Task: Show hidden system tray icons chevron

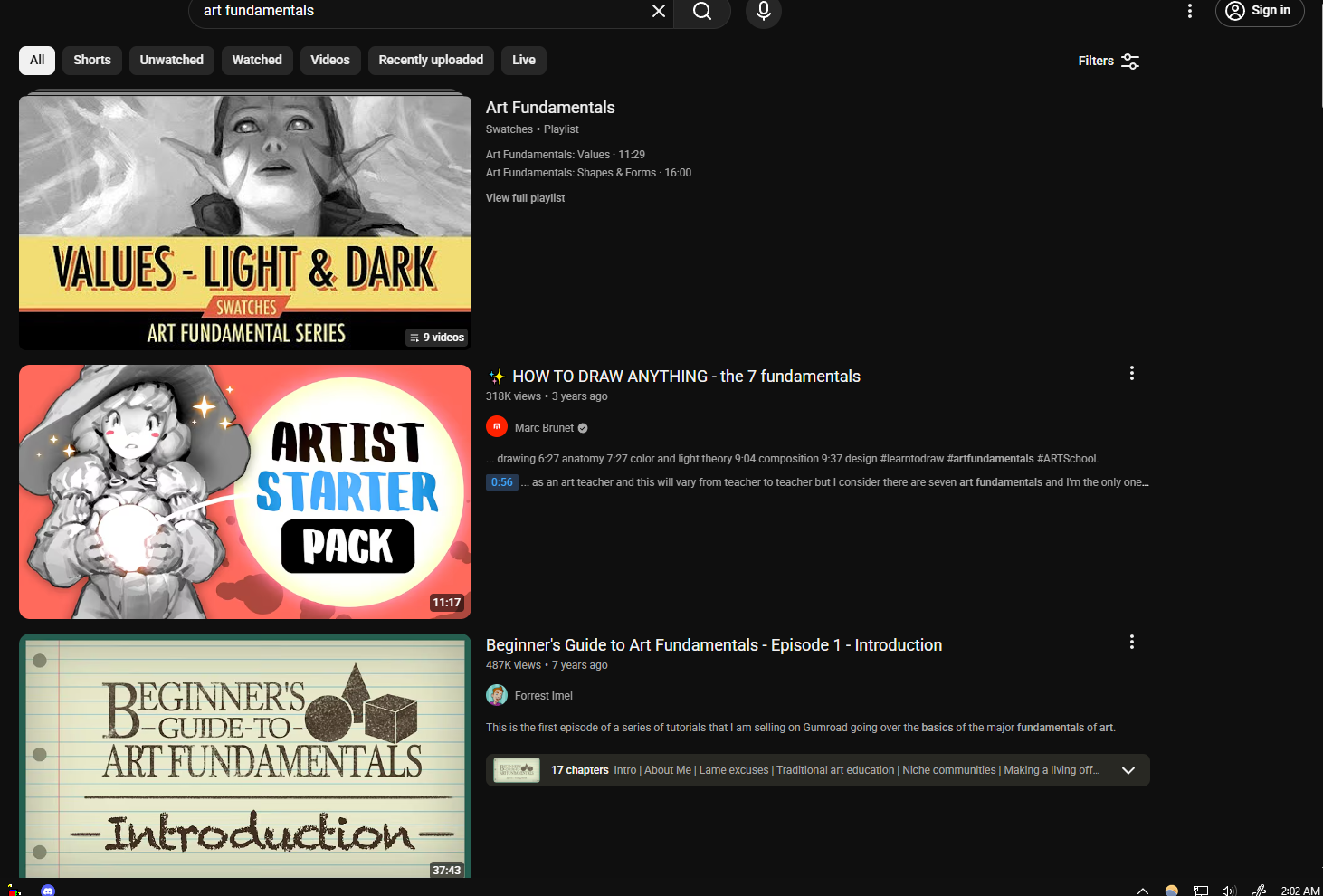Action: click(x=1143, y=891)
